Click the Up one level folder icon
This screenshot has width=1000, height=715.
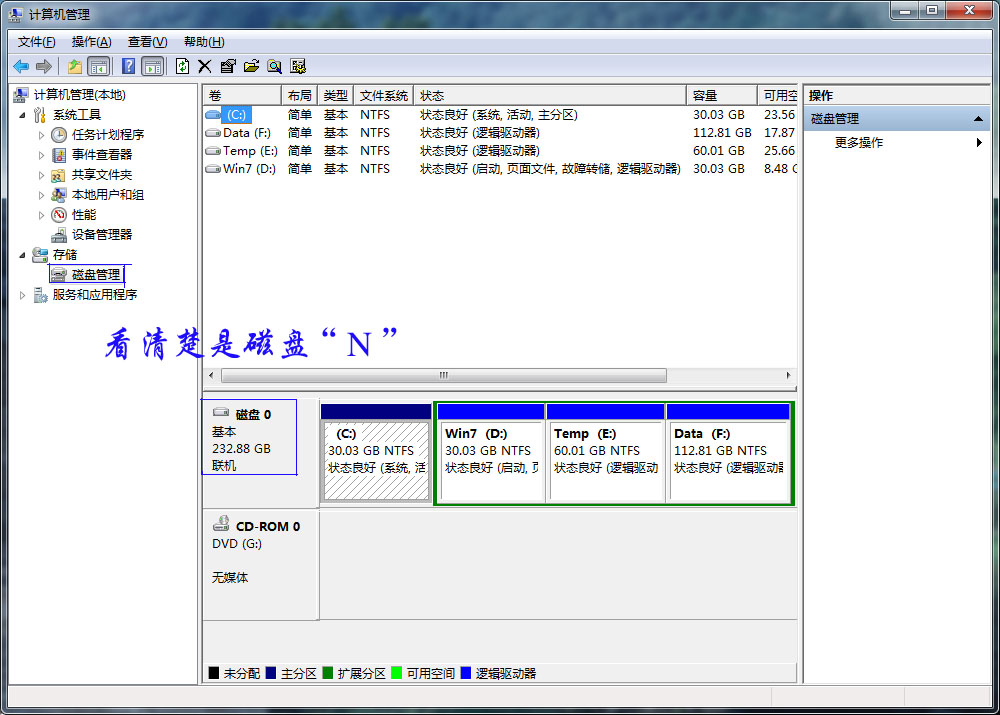tap(74, 66)
